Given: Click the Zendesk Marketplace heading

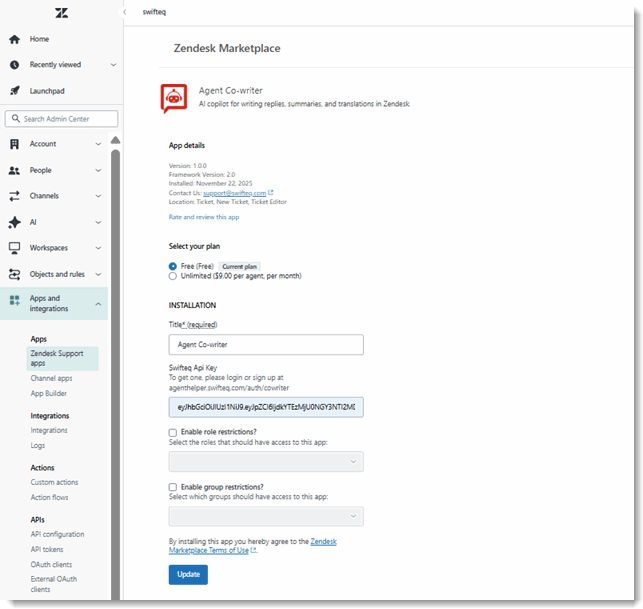Looking at the screenshot, I should [227, 48].
